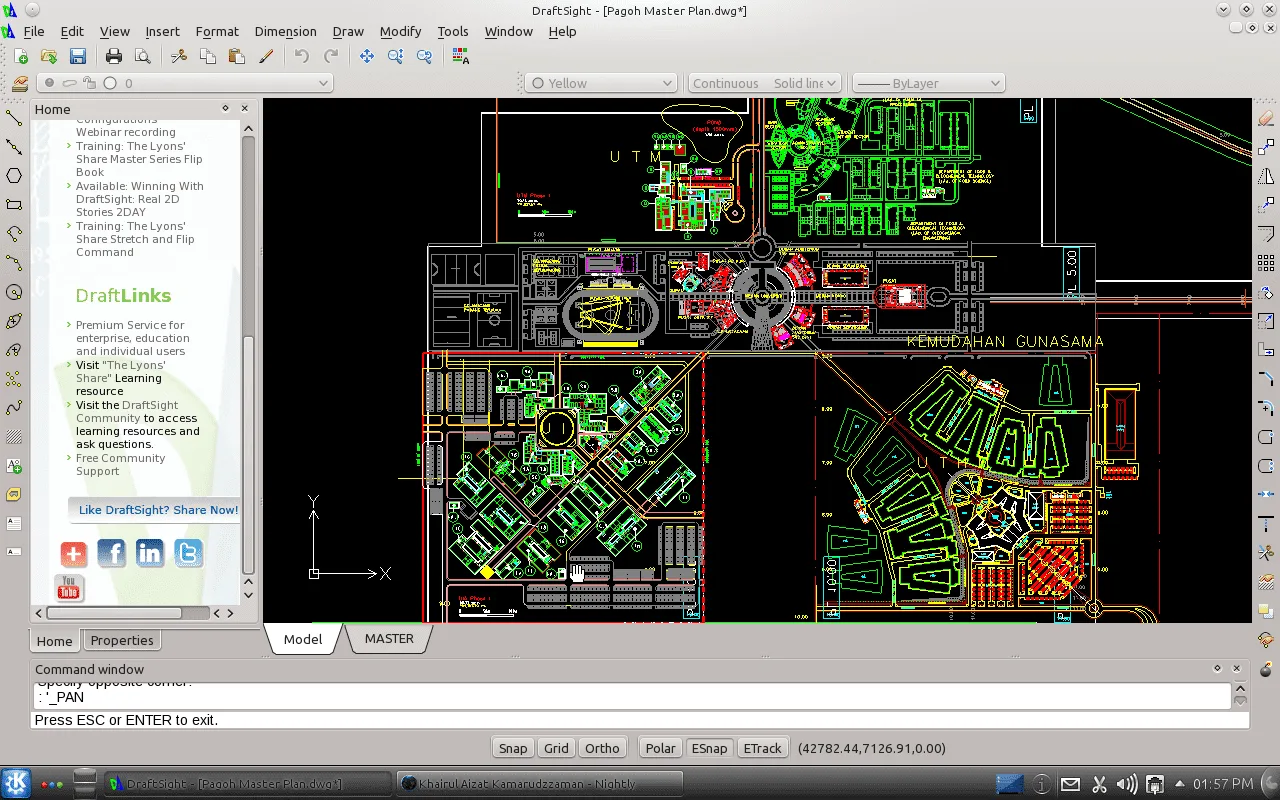
Task: Click the Print icon in the toolbar
Action: (114, 57)
